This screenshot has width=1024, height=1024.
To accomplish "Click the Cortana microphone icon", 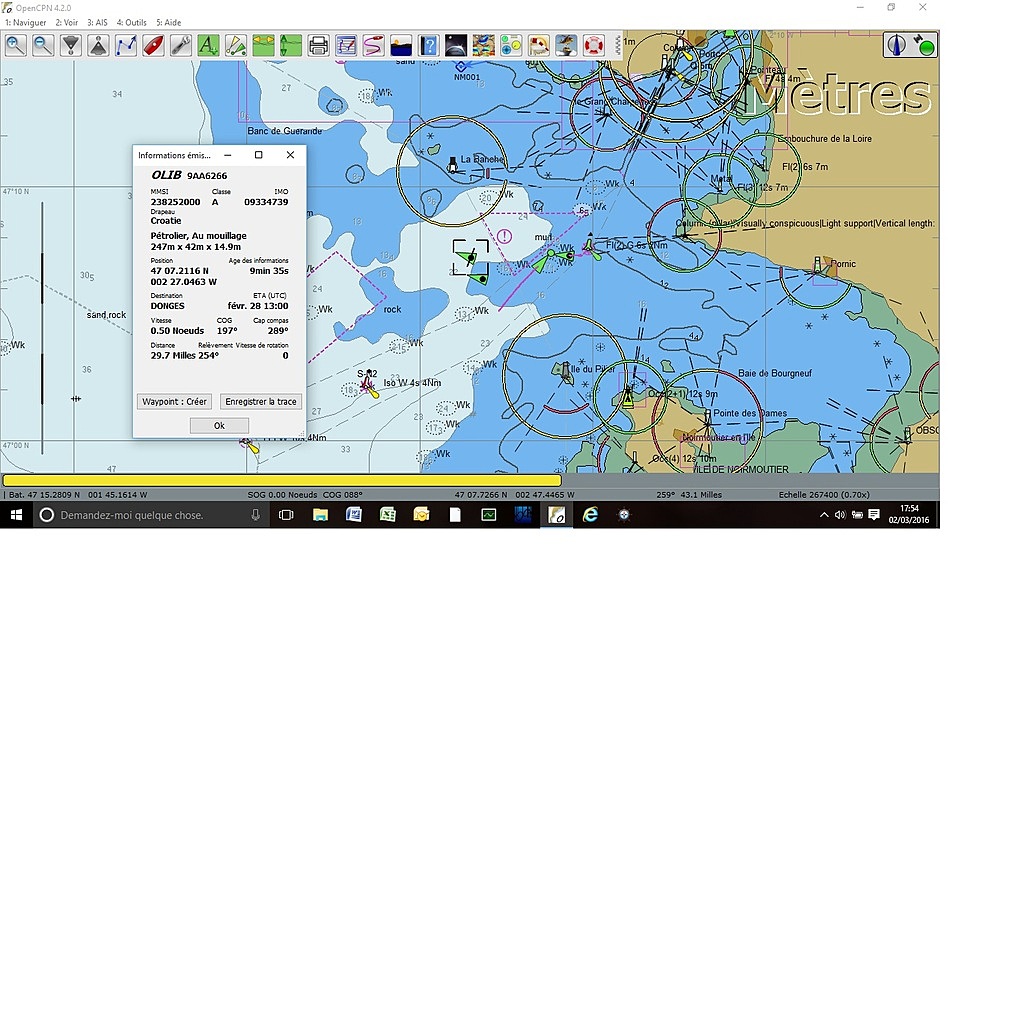I will [x=255, y=515].
